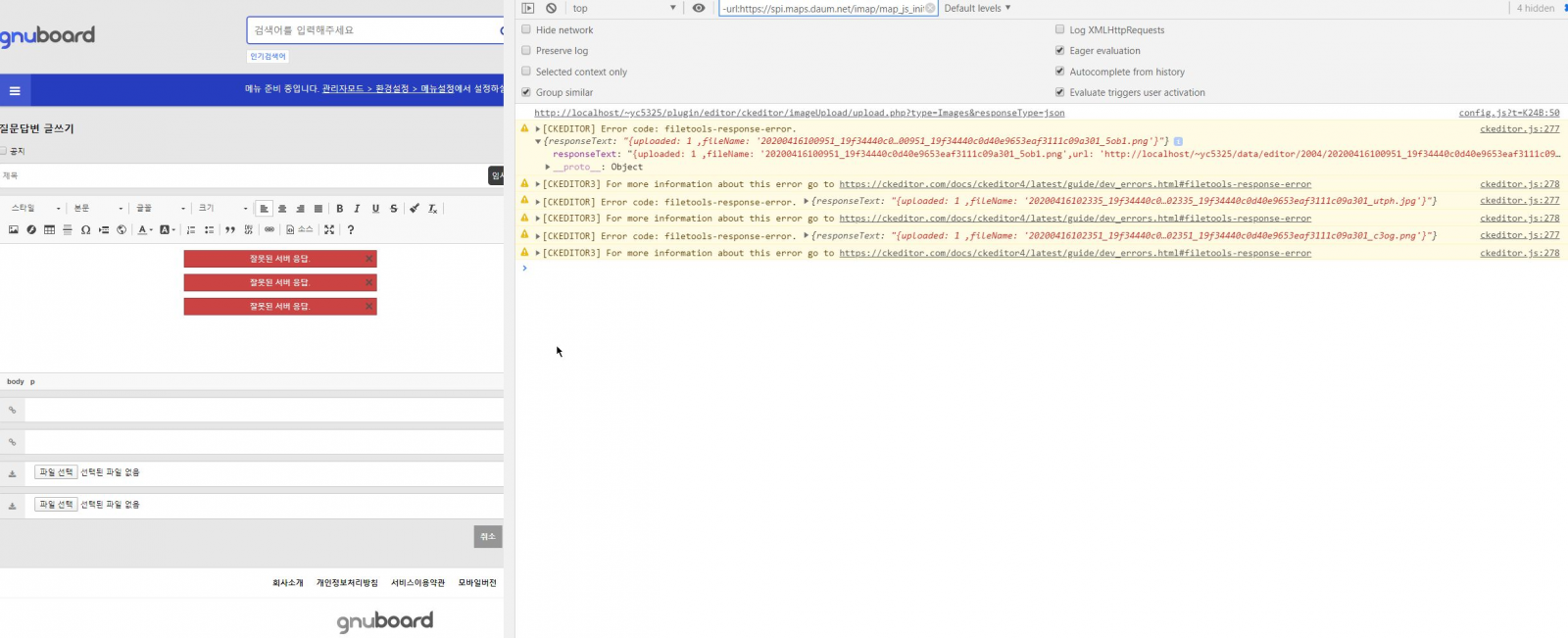Toggle underline formatting in the editor
The height and width of the screenshot is (638, 1568).
(375, 209)
